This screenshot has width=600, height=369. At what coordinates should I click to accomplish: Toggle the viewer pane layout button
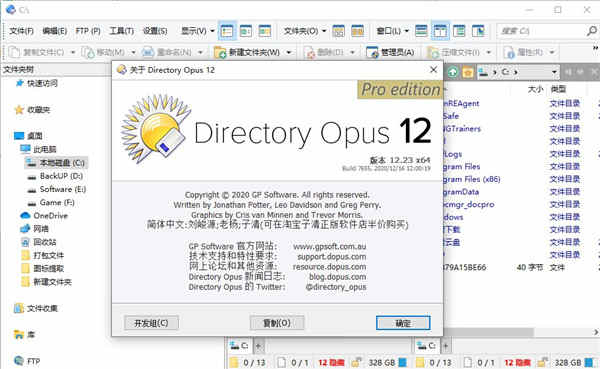point(478,31)
